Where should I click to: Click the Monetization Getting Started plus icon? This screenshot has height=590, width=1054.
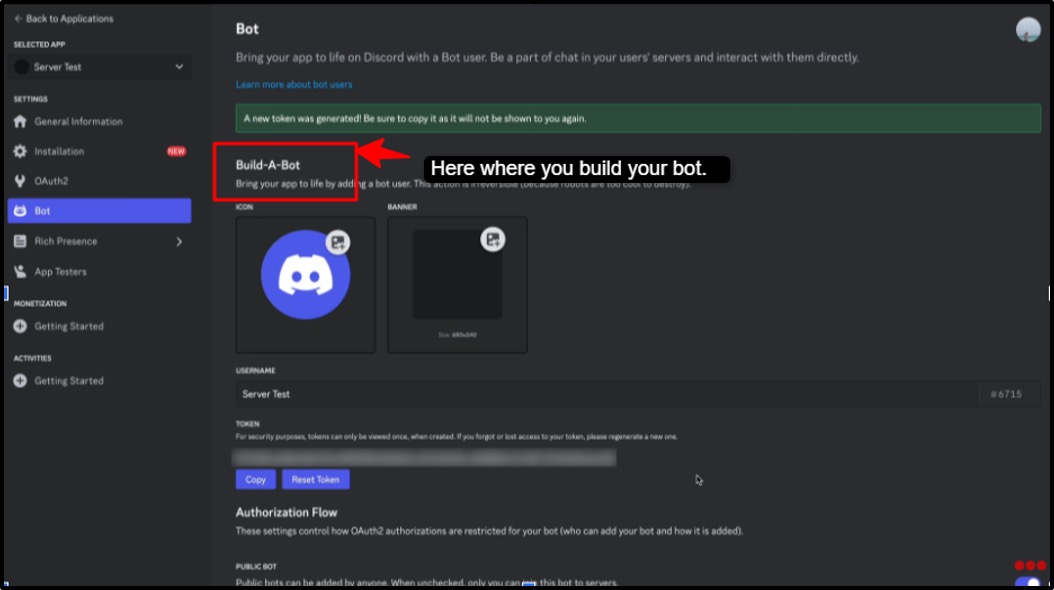click(x=22, y=325)
